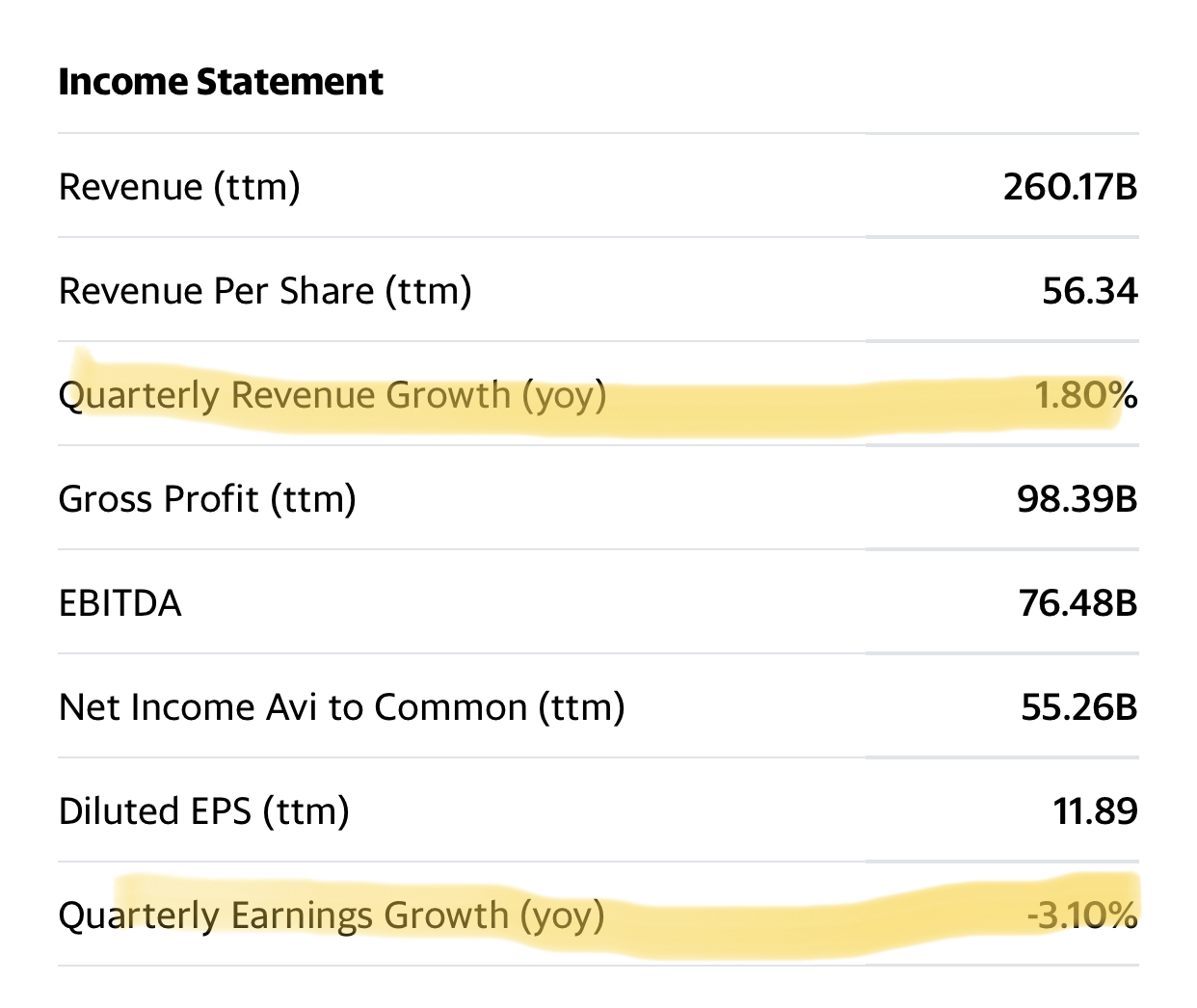1197x1008 pixels.
Task: Select the Quarterly Earnings Growth (yoy) label
Action: (332, 915)
